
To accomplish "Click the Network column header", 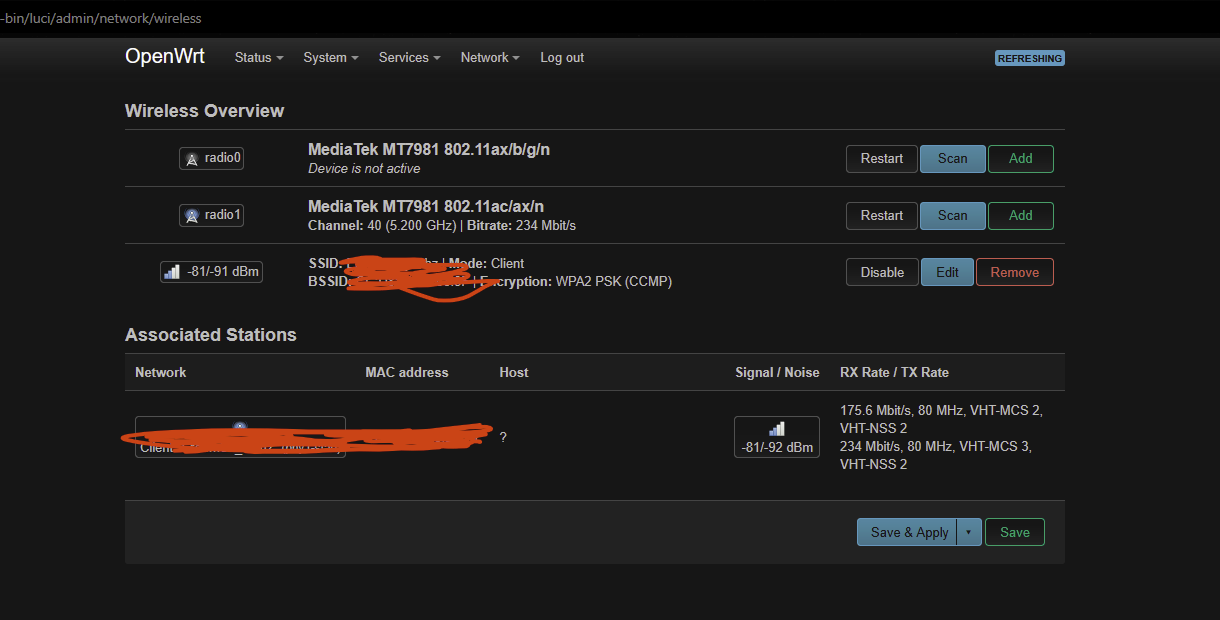I will pos(161,372).
